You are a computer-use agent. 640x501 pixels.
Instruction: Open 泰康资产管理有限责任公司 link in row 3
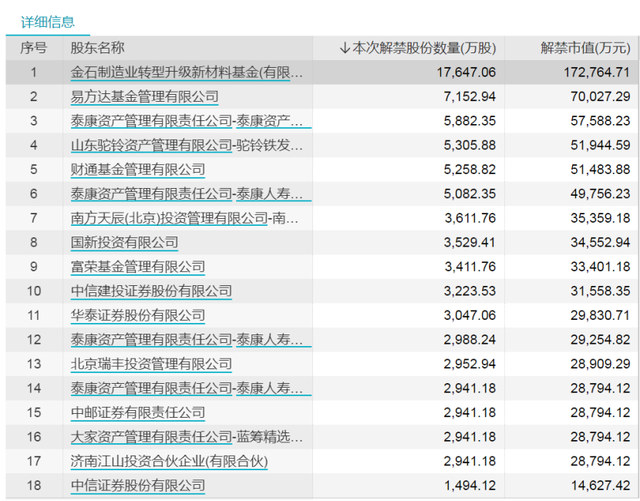151,121
